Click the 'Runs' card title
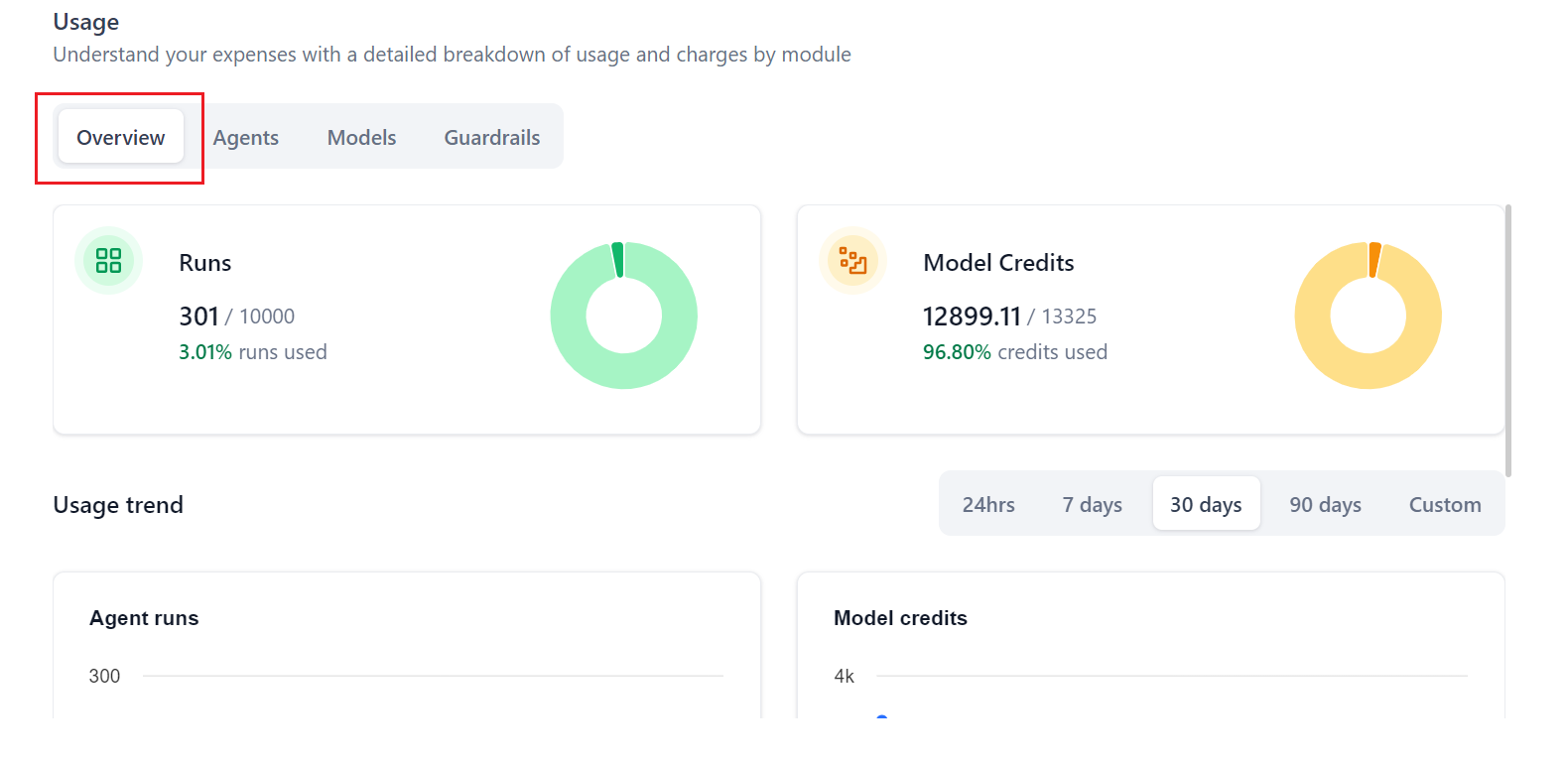1568x764 pixels. pyautogui.click(x=205, y=263)
